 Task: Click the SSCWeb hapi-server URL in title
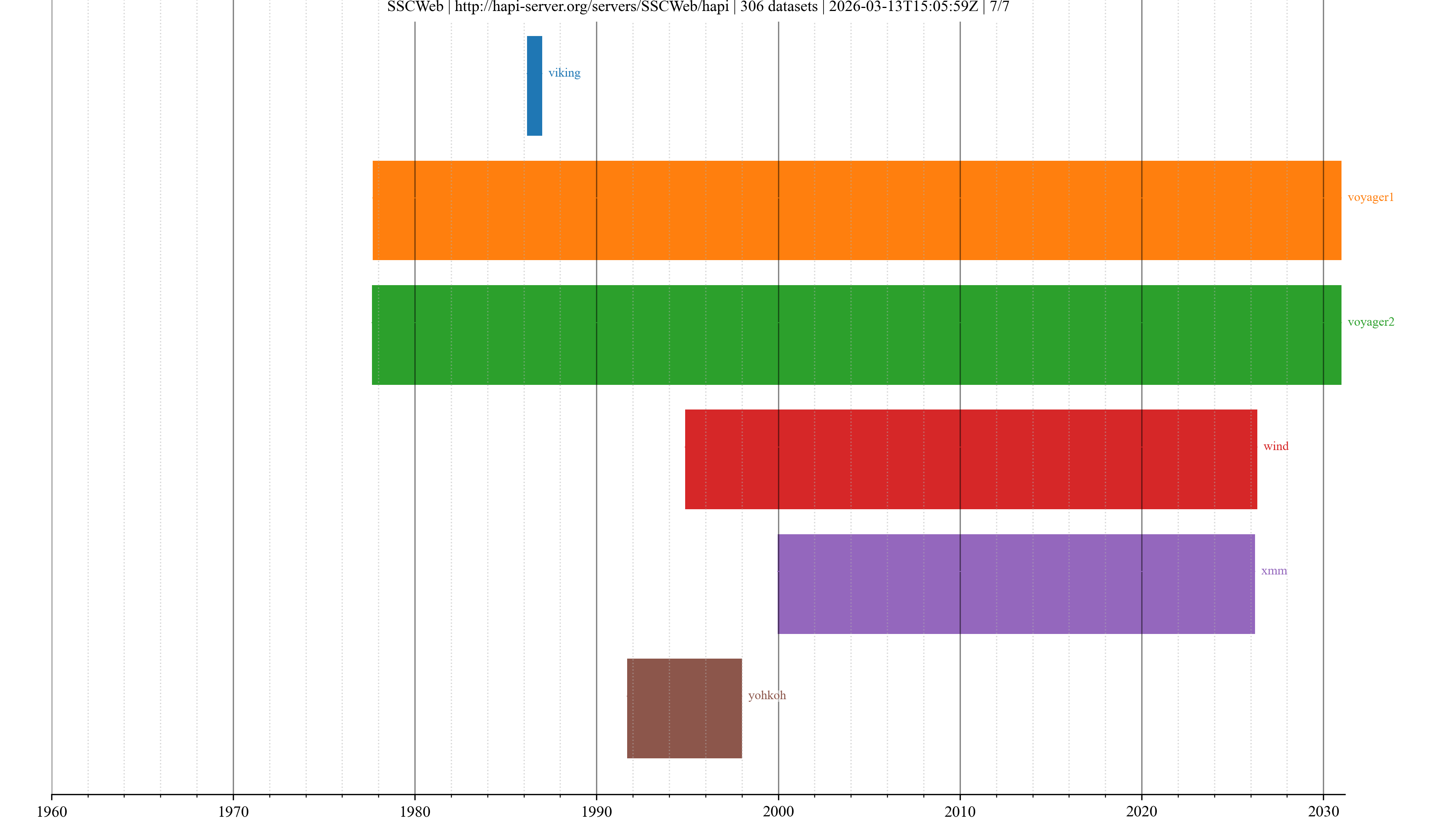[x=591, y=7]
